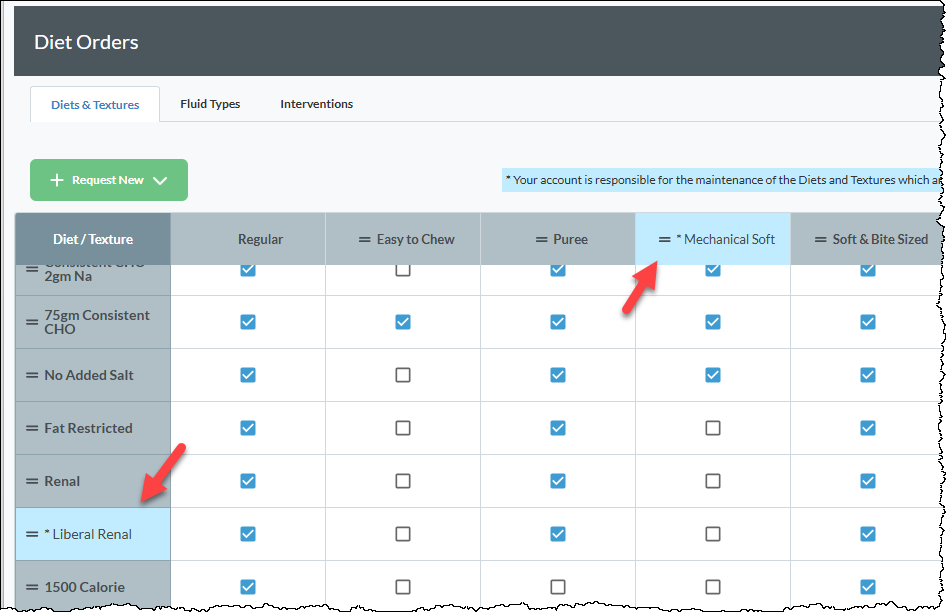Click the Mechanical Soft header text
The width and height of the screenshot is (946, 612).
pos(725,240)
